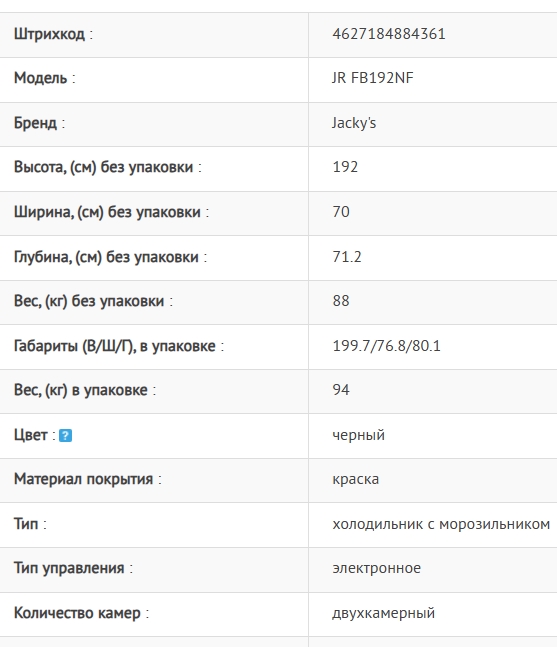Click the brand value Jacky's
Screen dimensions: 557x647
354,123
